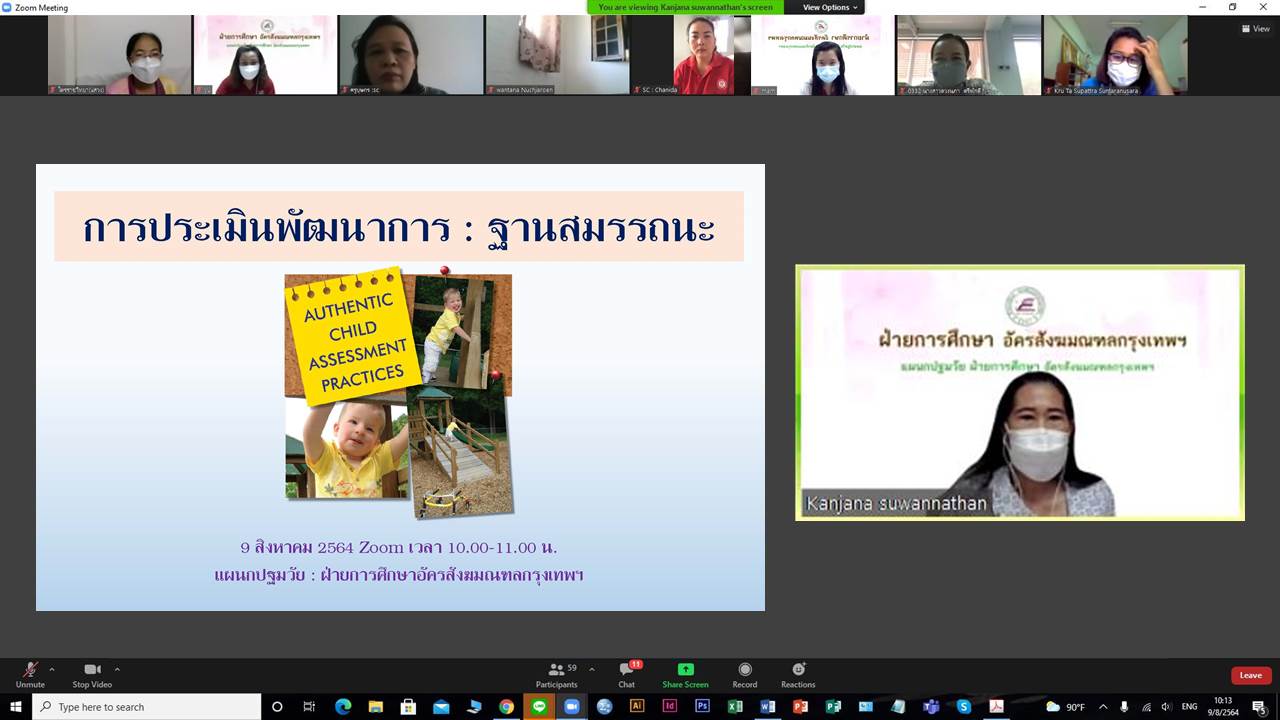Switch to LINE app on taskbar
1280x720 pixels.
click(x=539, y=707)
